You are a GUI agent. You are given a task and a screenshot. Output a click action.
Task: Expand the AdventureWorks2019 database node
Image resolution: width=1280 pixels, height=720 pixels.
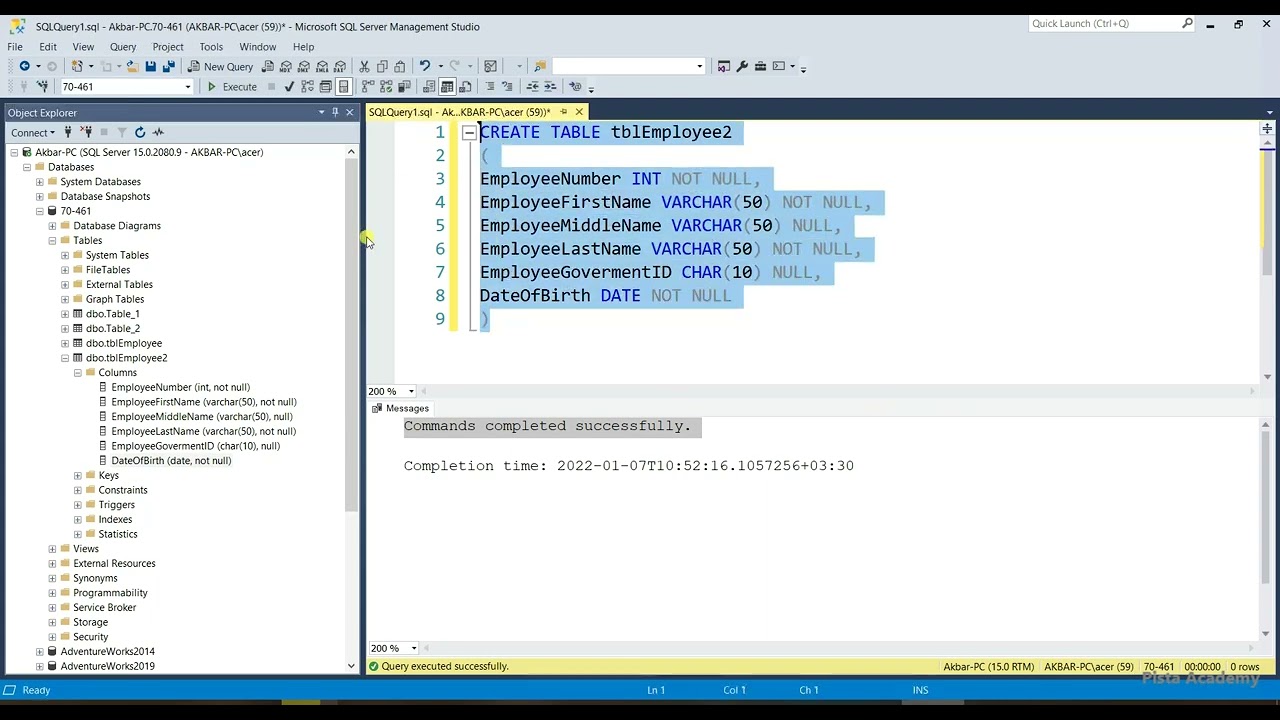(x=39, y=666)
